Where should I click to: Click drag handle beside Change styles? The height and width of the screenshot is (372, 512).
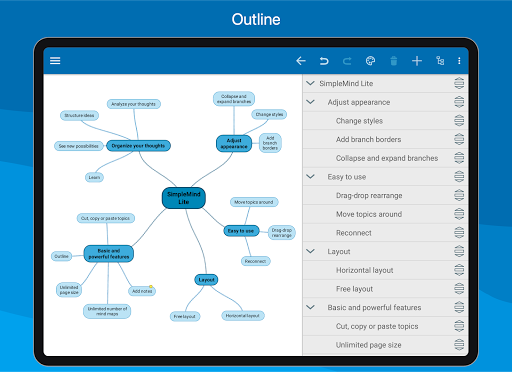(459, 120)
